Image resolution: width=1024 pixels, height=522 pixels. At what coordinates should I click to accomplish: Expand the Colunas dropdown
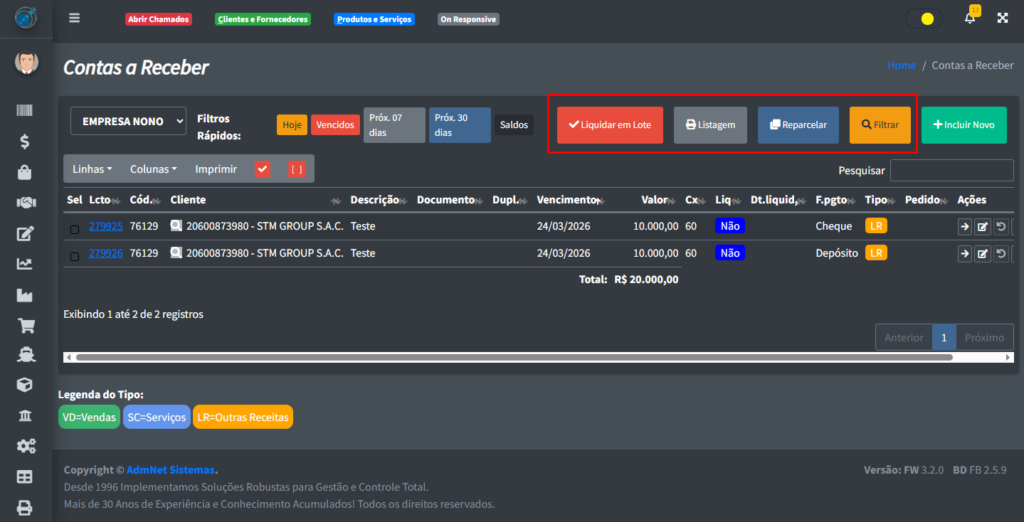point(153,169)
